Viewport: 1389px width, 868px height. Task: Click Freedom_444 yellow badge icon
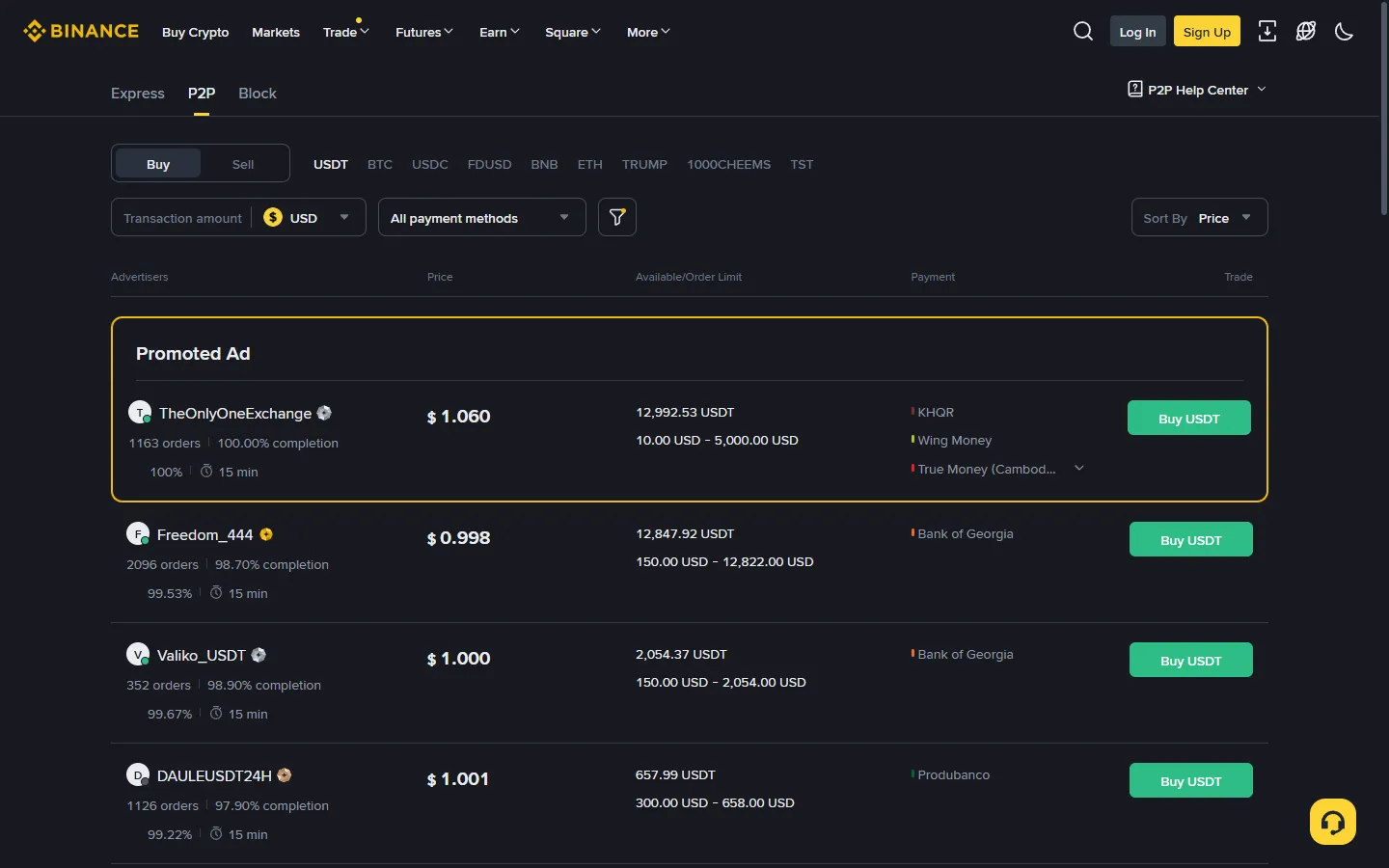[x=266, y=534]
